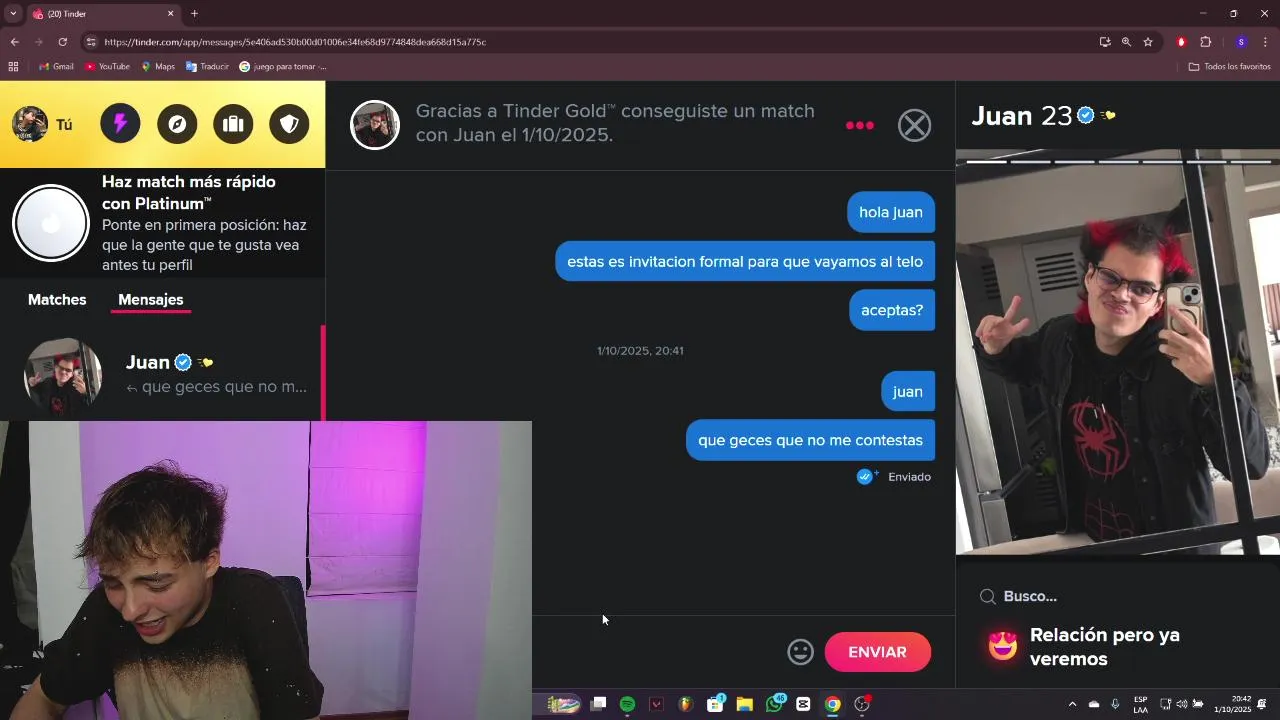This screenshot has height=720, width=1280.
Task: Click the Platinum promotion circle icon
Action: tap(51, 223)
